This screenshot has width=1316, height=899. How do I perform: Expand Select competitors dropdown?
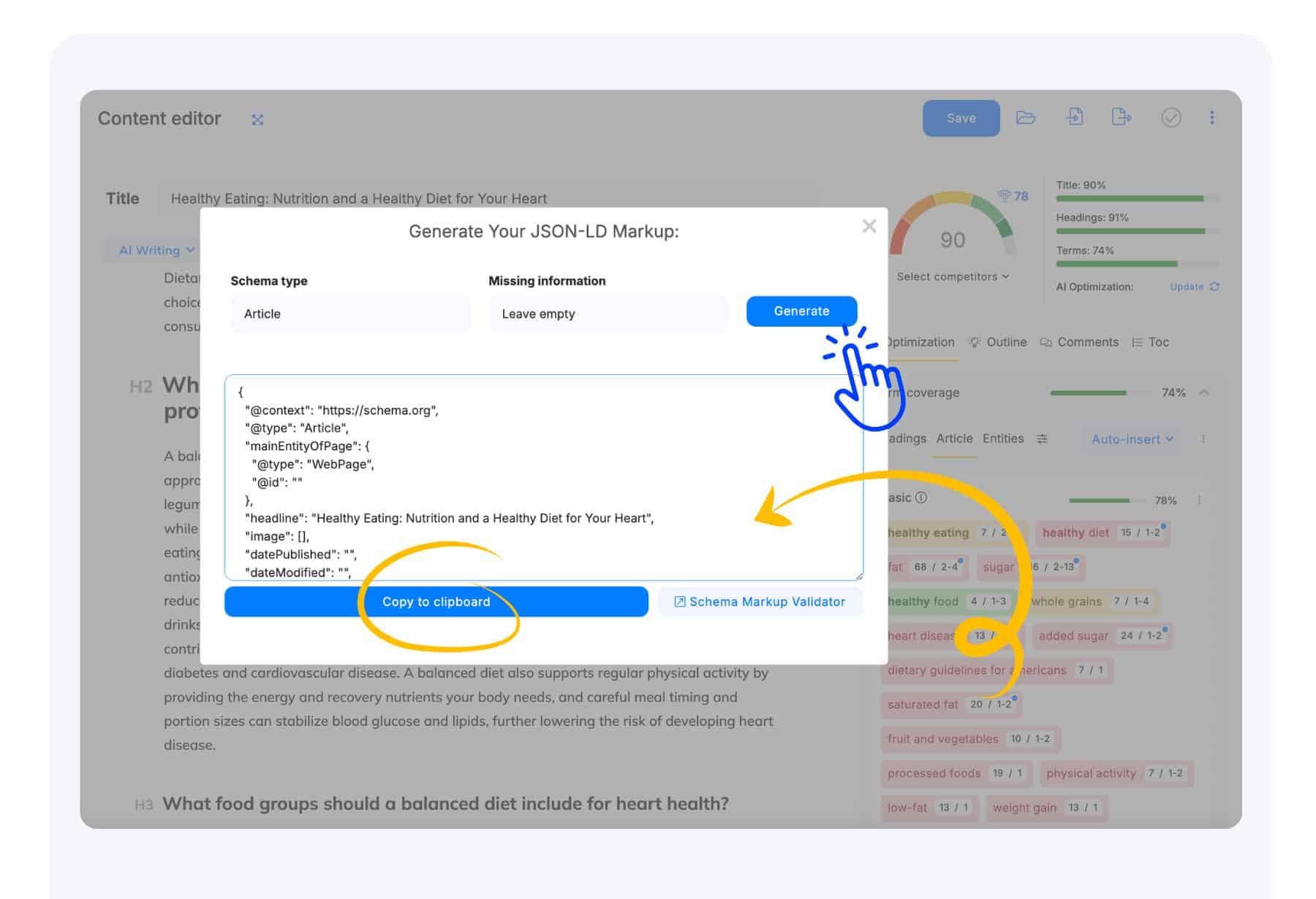[x=953, y=276]
